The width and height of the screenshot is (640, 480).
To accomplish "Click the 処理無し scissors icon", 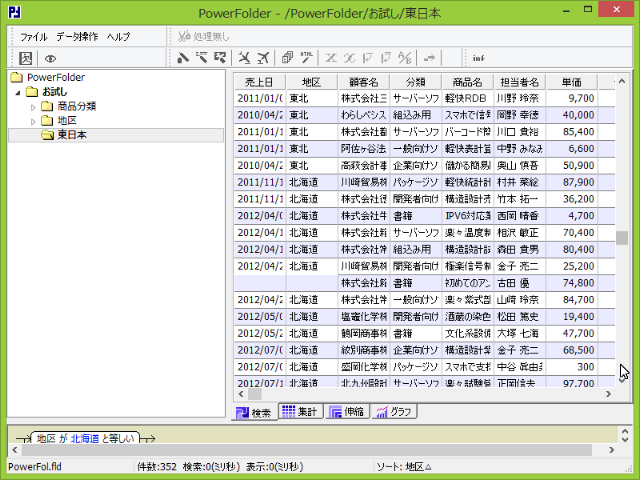I will coord(184,36).
